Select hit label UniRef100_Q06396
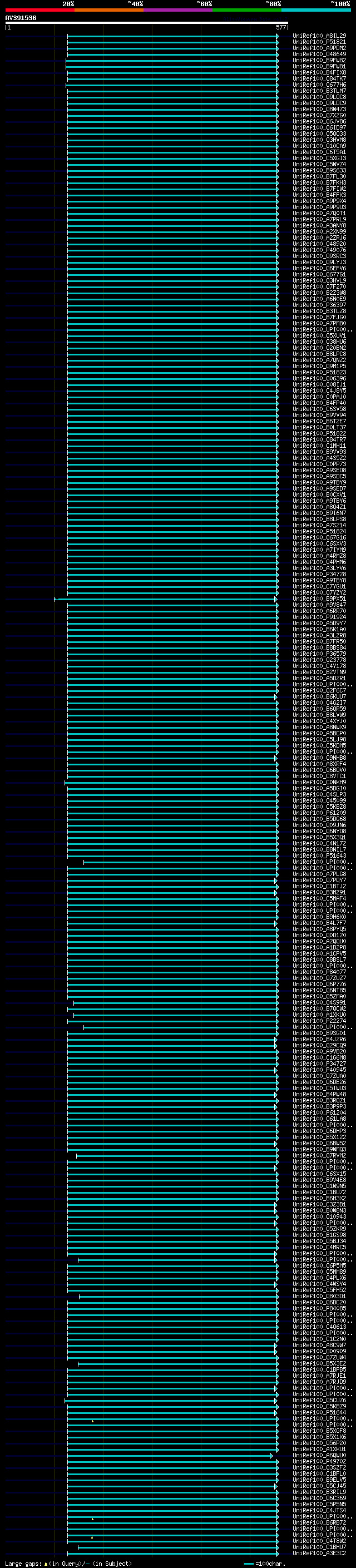 pyautogui.click(x=319, y=379)
